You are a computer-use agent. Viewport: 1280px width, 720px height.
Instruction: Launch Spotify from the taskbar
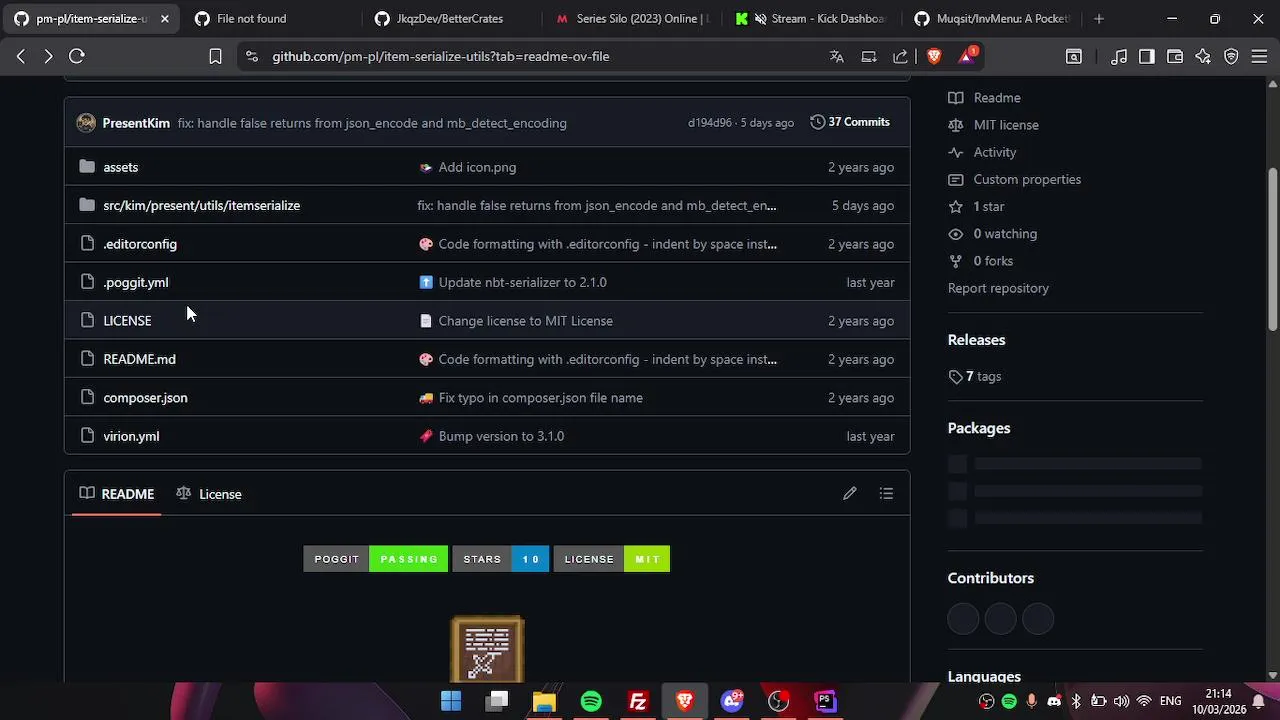coord(591,702)
